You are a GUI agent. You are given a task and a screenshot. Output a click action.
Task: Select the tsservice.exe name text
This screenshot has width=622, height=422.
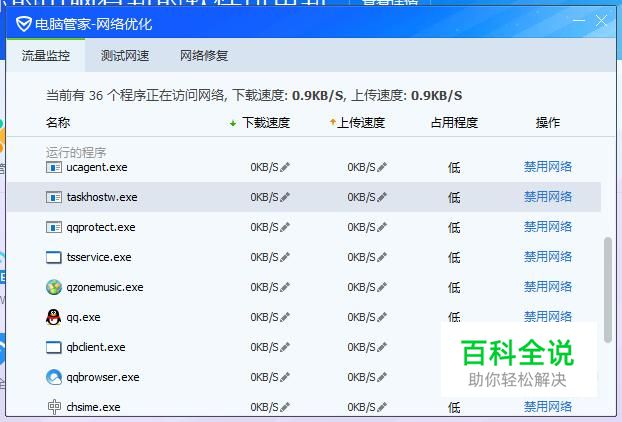pos(99,257)
